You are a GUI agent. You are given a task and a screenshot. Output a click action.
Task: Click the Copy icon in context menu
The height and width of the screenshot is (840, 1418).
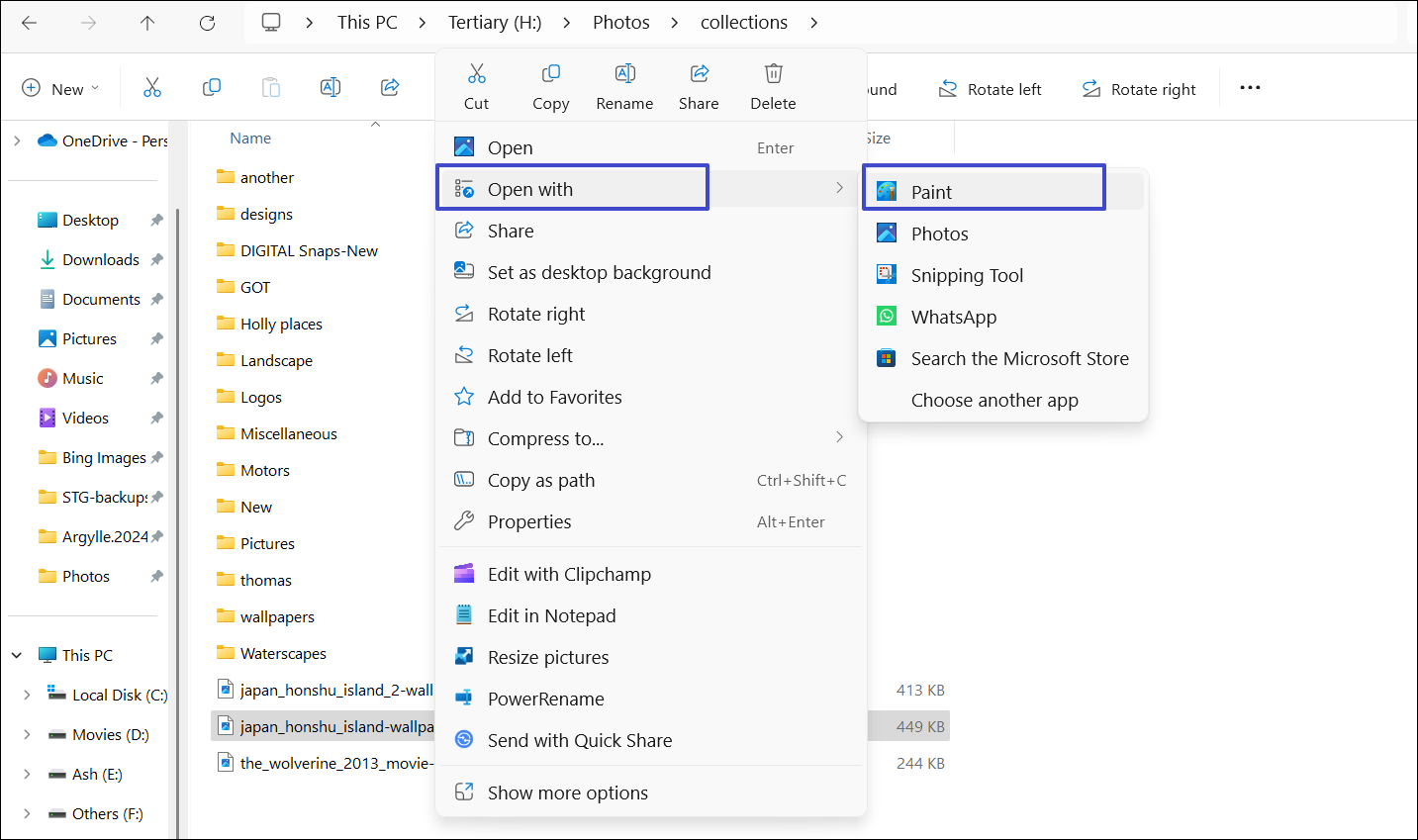click(x=550, y=74)
